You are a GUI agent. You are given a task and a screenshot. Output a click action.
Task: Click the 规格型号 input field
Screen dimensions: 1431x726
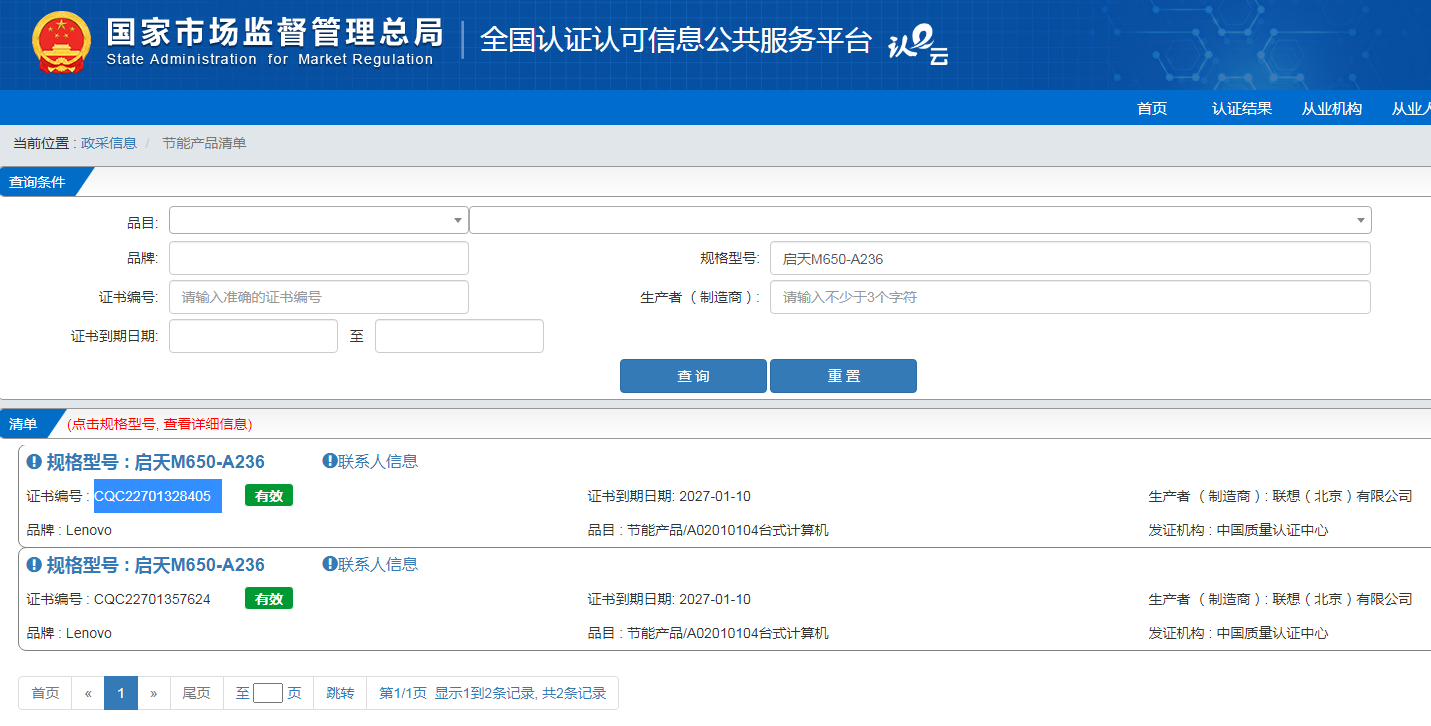point(1070,258)
